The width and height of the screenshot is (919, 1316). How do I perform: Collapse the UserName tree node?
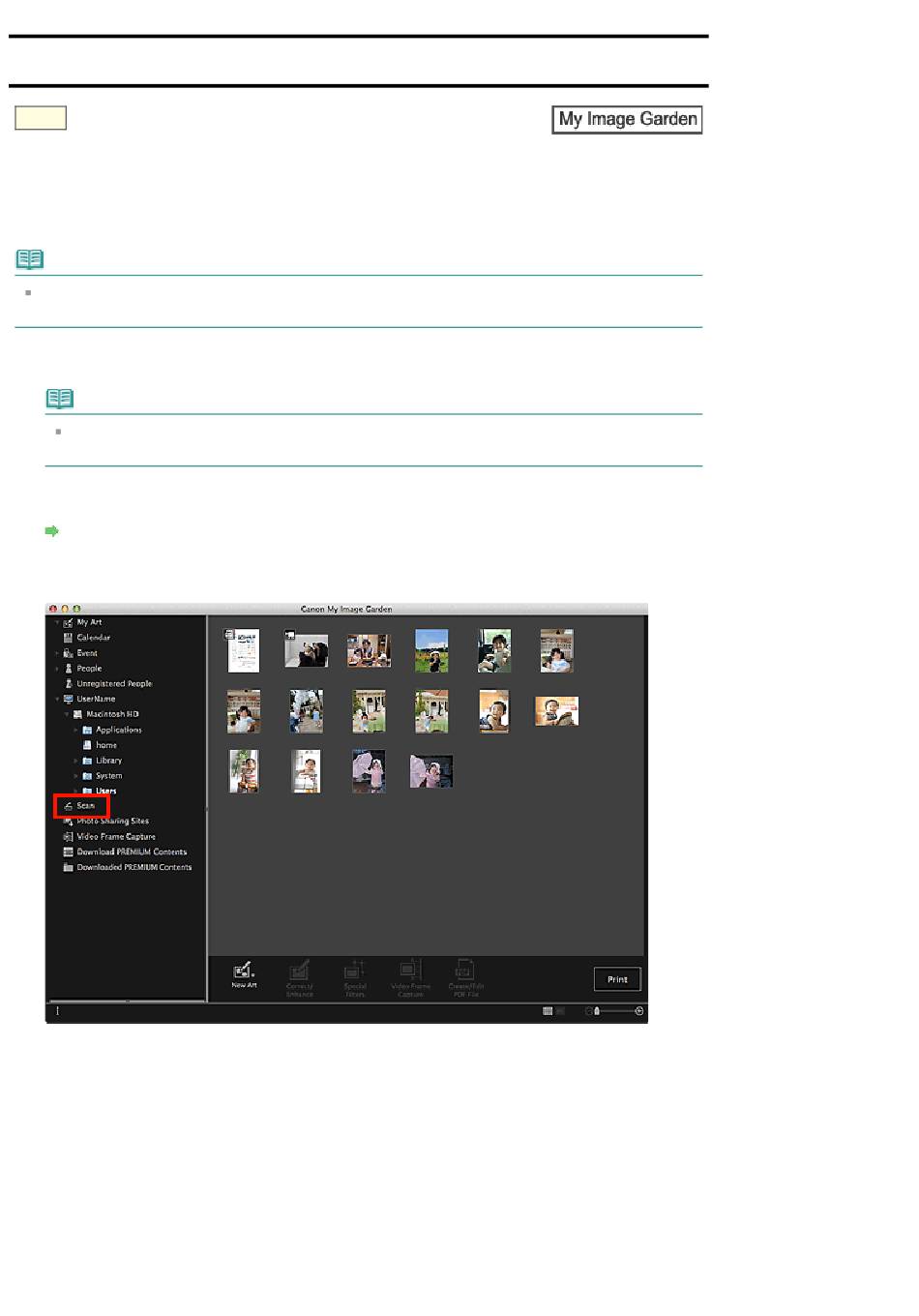(57, 699)
